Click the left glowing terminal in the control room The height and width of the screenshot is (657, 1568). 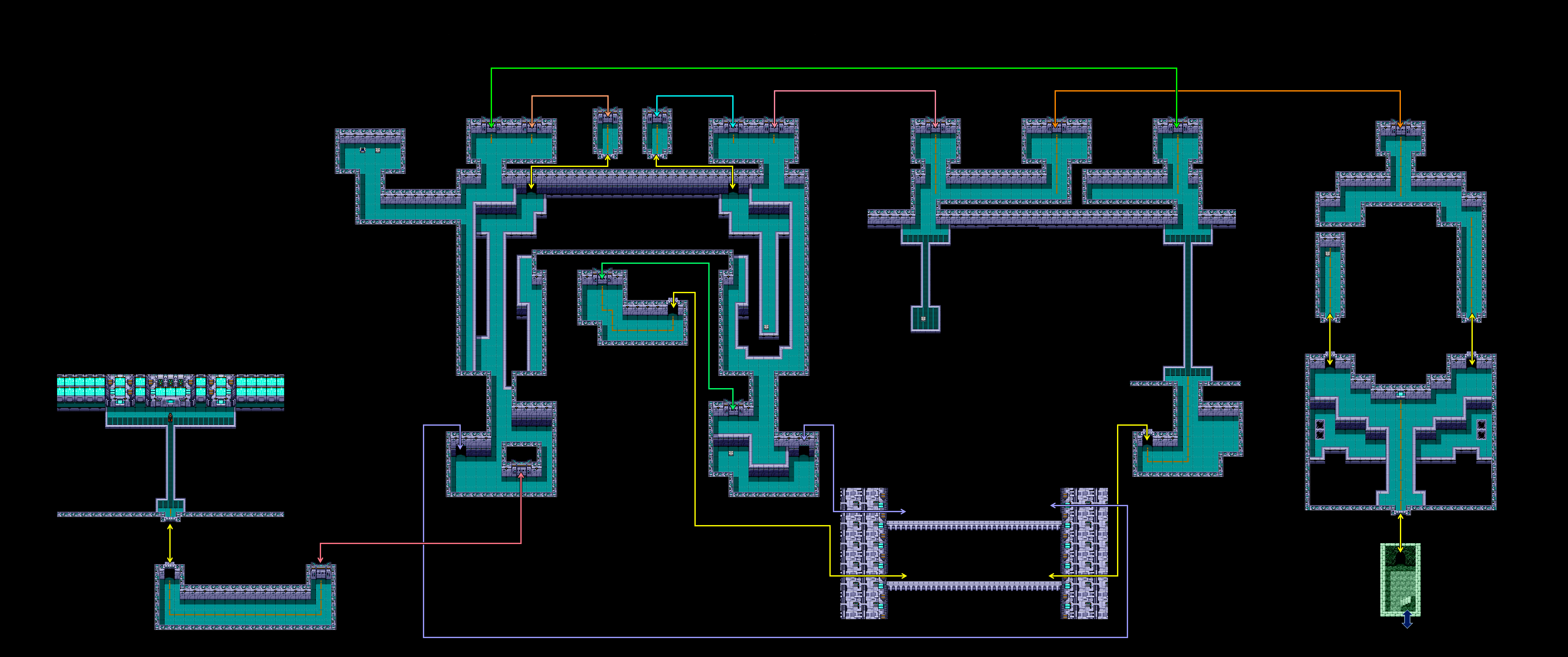120,402
